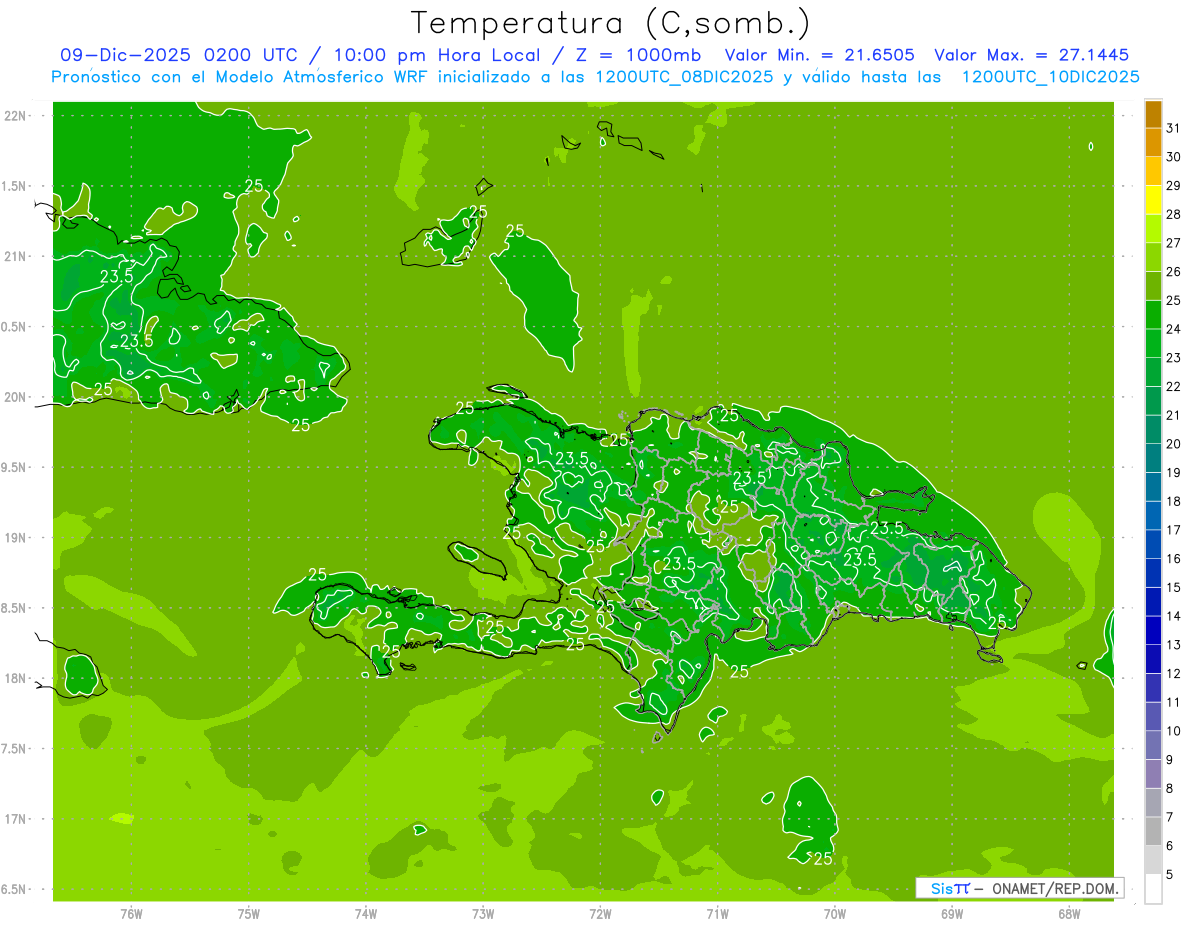Image resolution: width=1200 pixels, height=927 pixels.
Task: Click the '28' colorbar label
Action: 1173,215
